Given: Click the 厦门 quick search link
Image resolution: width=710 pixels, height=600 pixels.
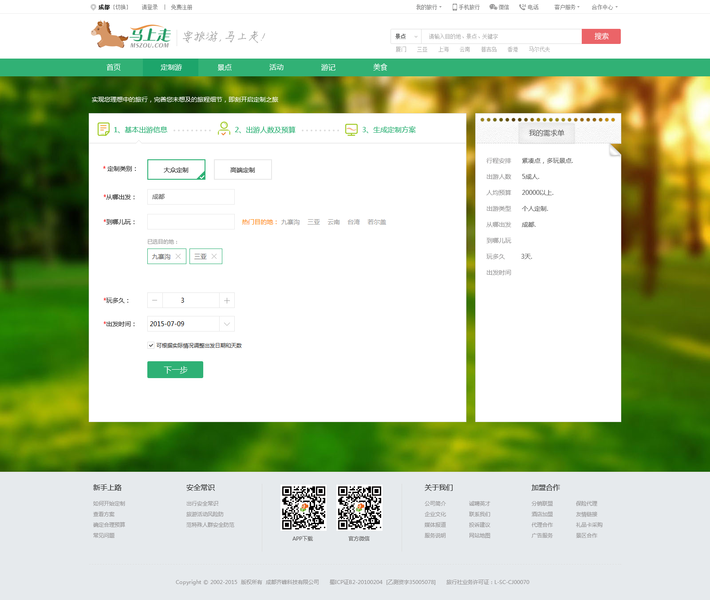Looking at the screenshot, I should [401, 49].
